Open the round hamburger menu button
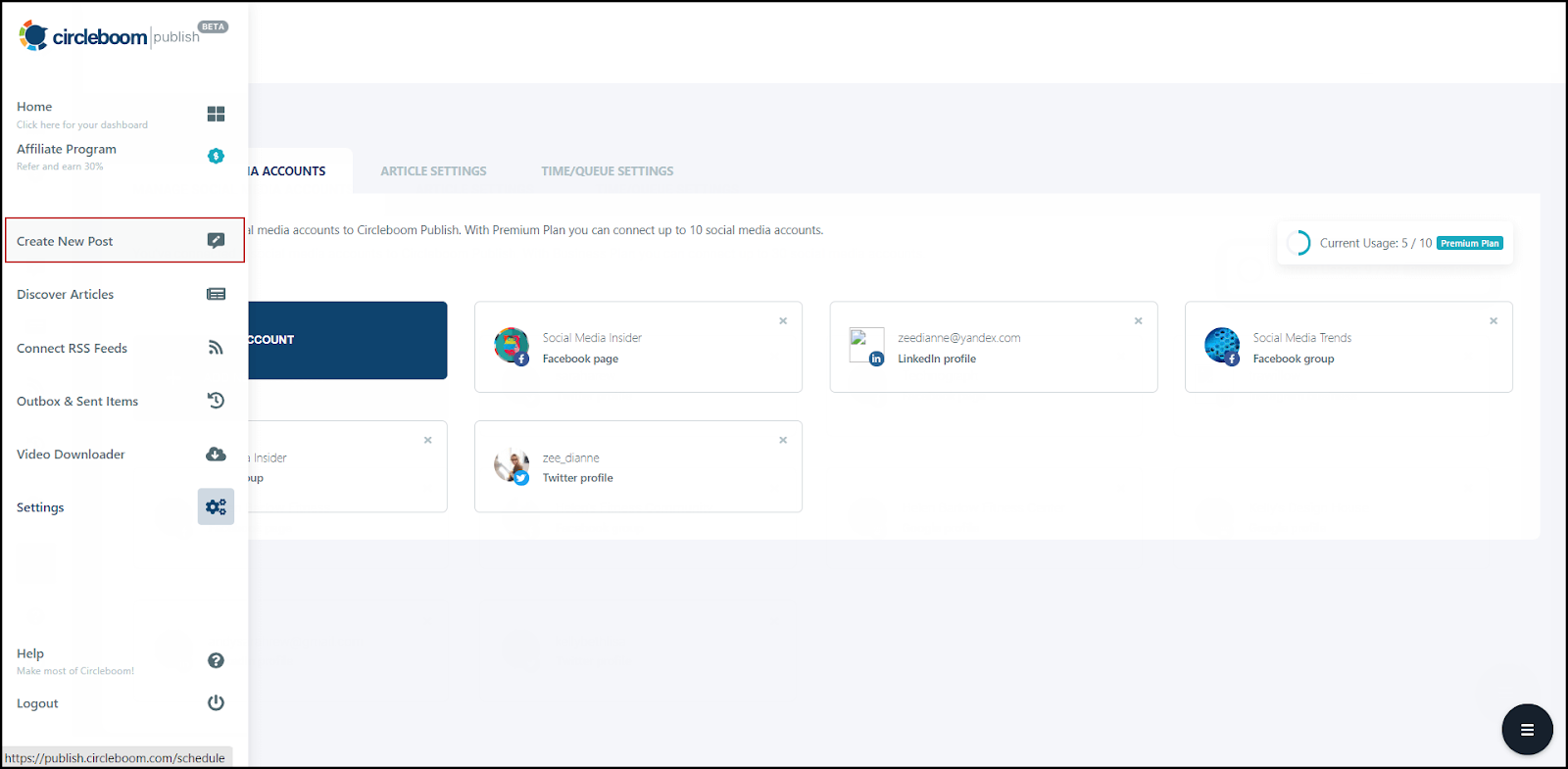 click(x=1527, y=730)
